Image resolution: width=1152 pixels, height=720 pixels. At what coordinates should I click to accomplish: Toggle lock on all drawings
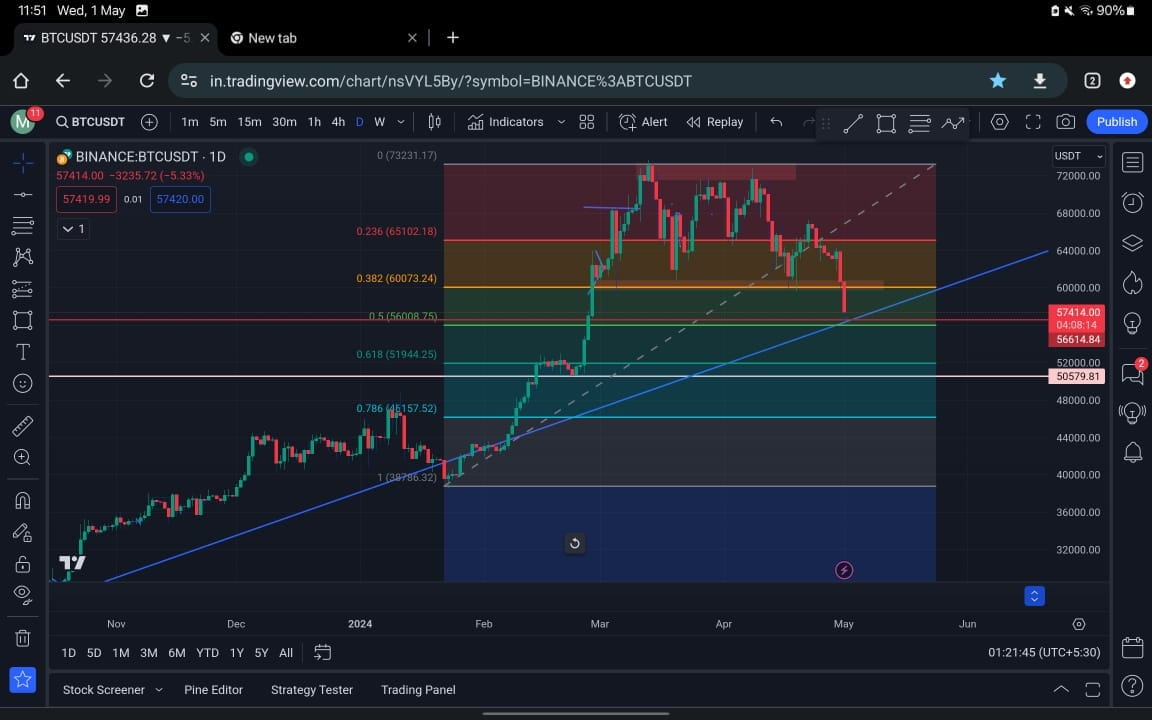tap(22, 563)
